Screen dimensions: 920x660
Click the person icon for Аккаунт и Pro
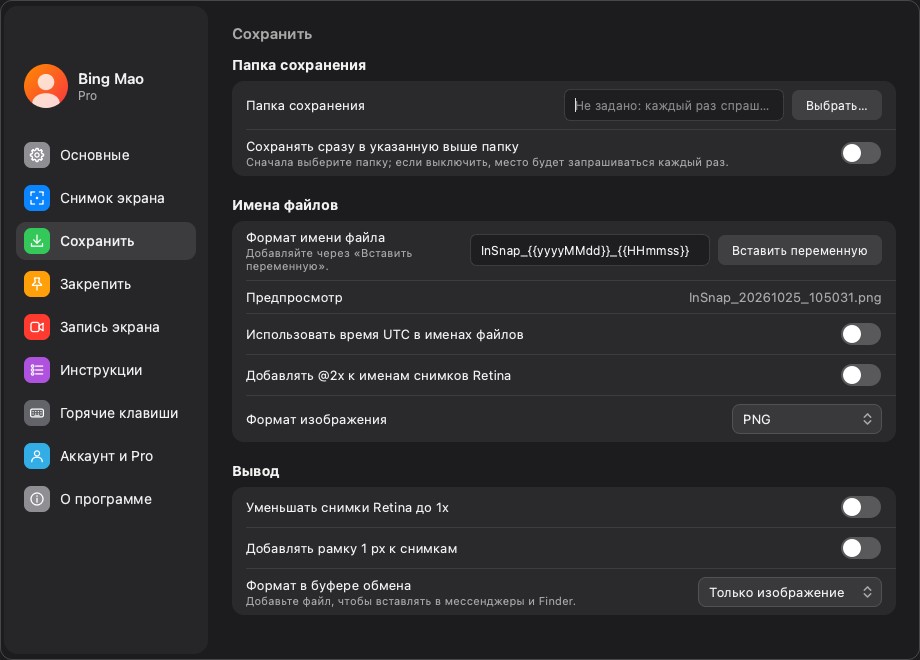point(37,456)
